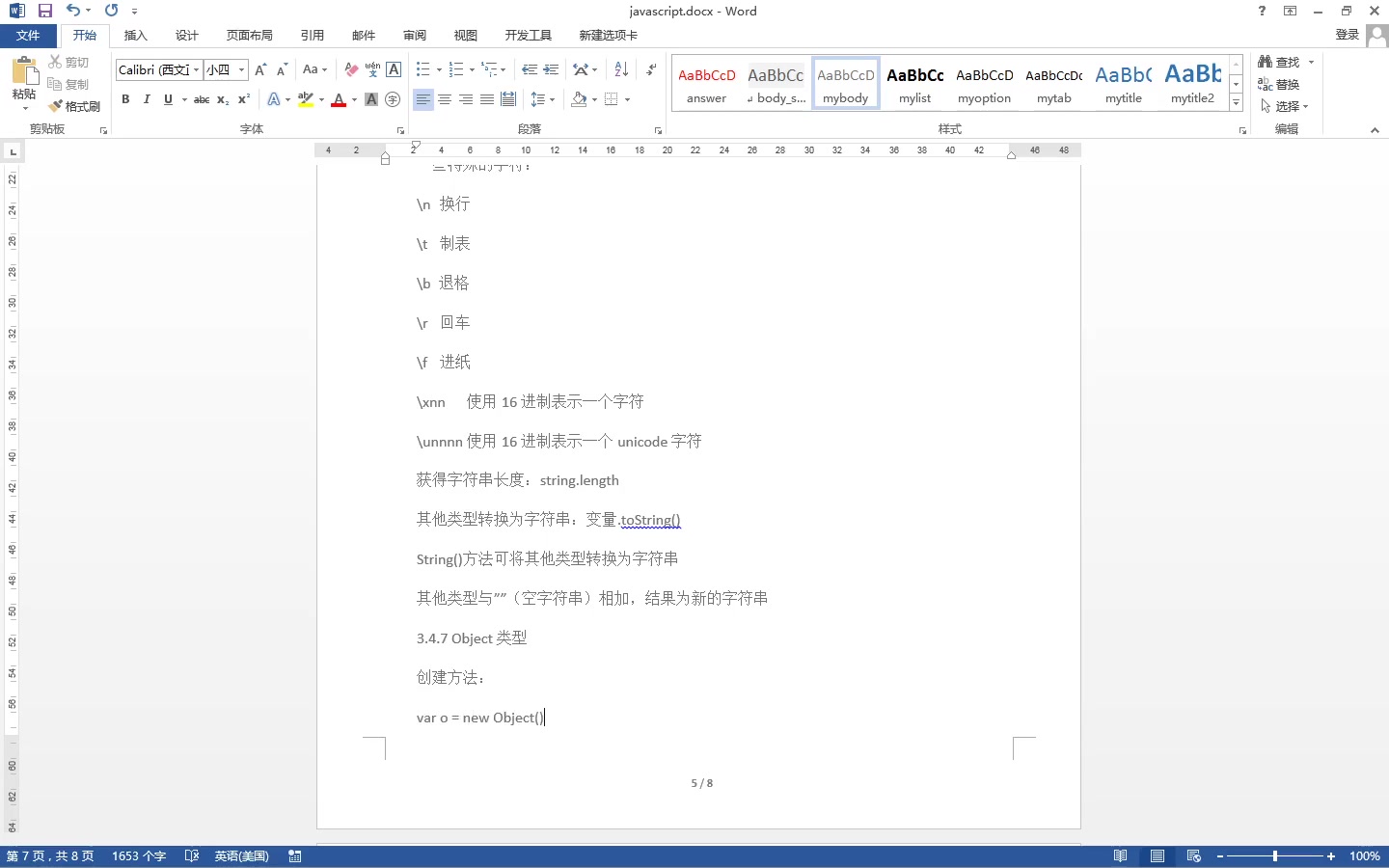
Task: Show or hide paragraph marks
Action: pyautogui.click(x=651, y=69)
